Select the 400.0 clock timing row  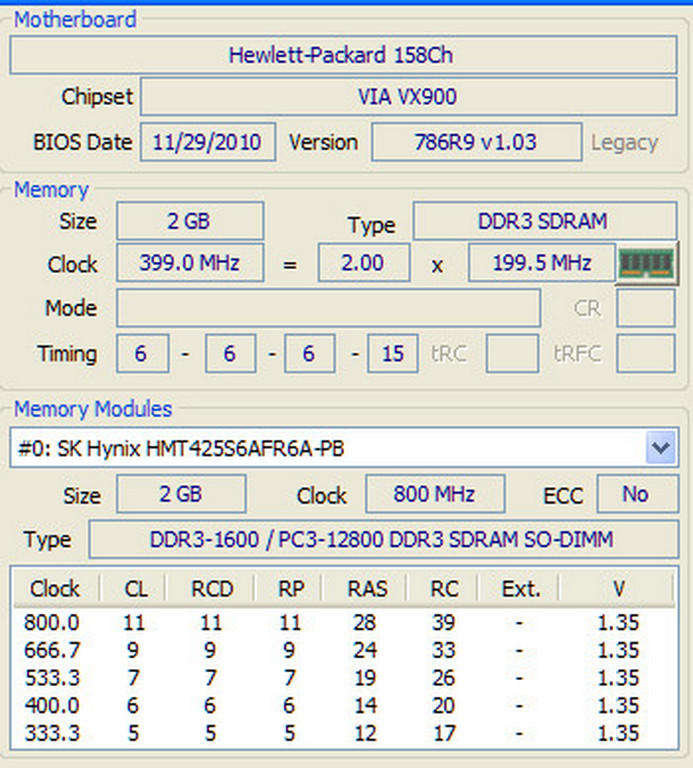pos(344,705)
